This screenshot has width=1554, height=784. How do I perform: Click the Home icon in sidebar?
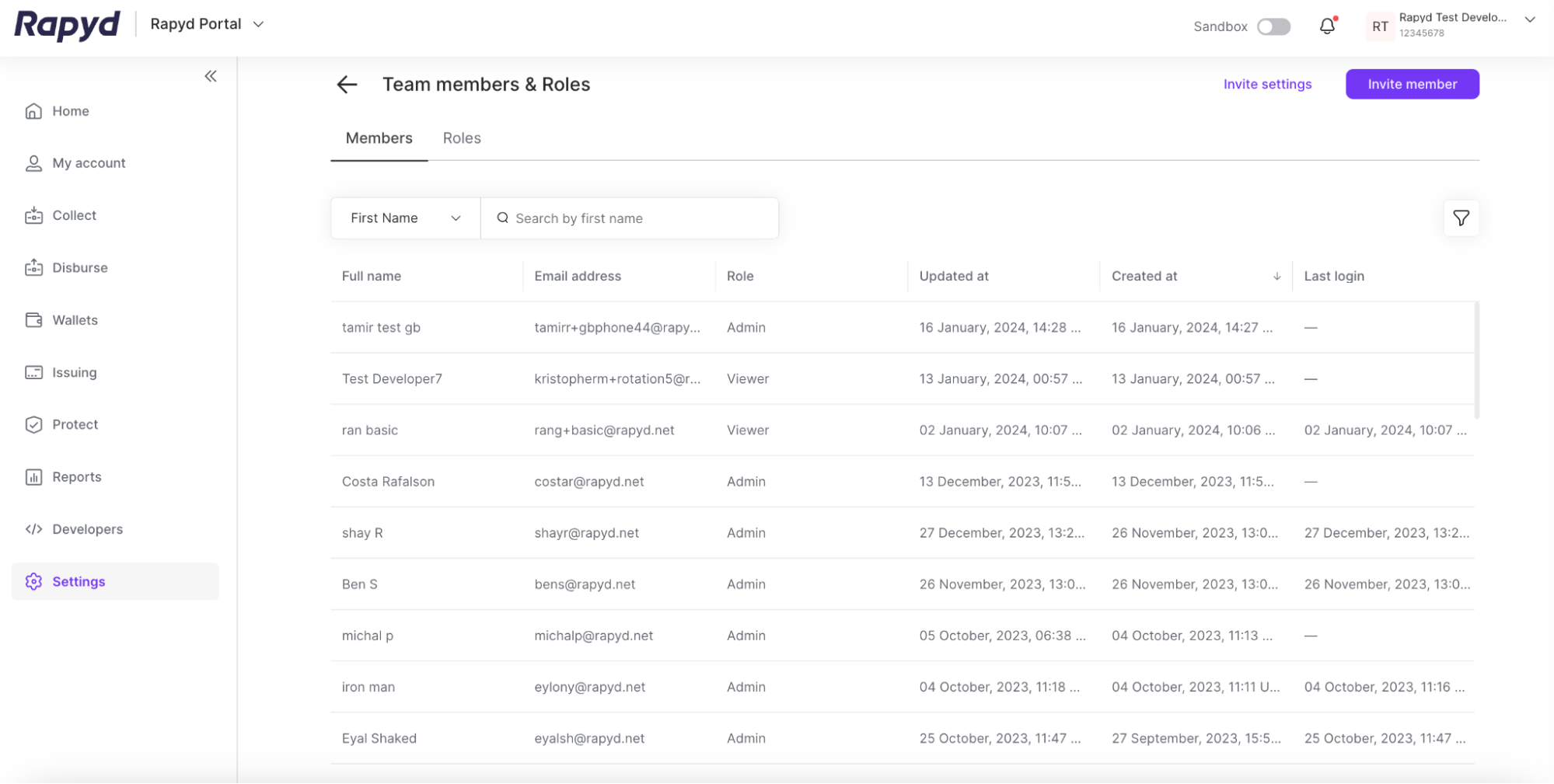(x=33, y=111)
